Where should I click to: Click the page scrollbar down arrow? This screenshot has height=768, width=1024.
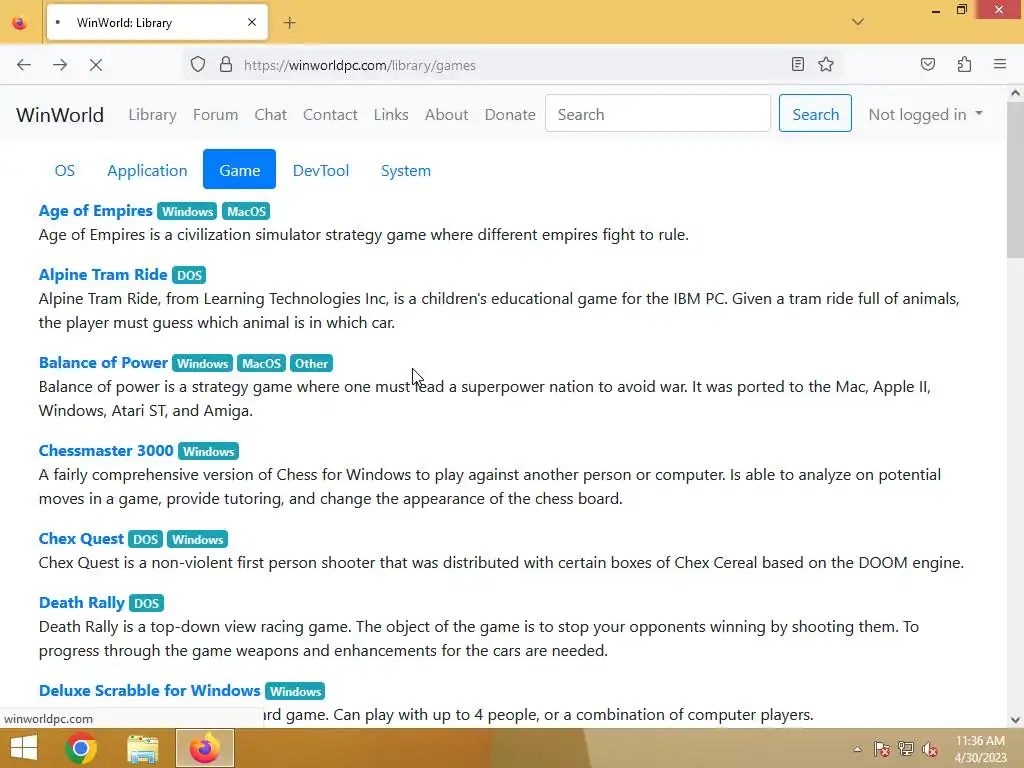coord(1015,720)
